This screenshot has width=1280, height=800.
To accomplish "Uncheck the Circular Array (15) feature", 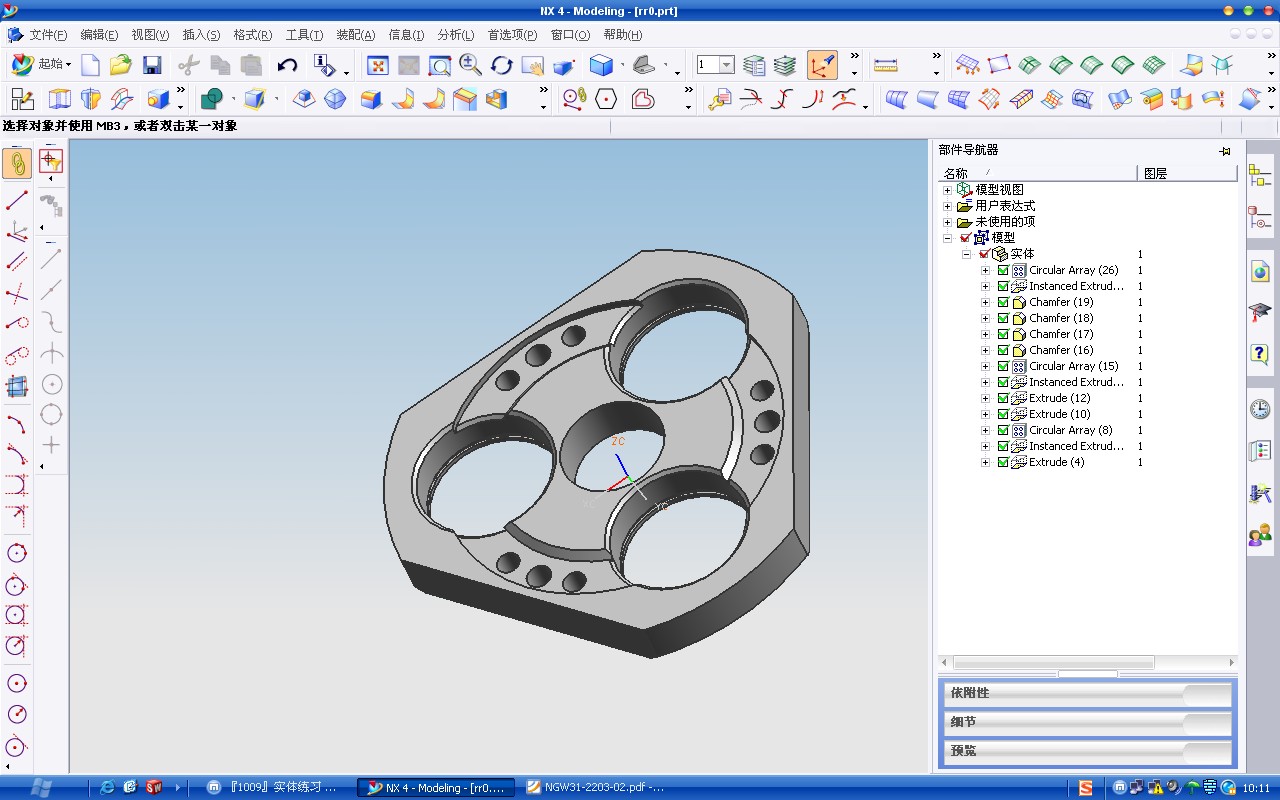I will point(1003,366).
